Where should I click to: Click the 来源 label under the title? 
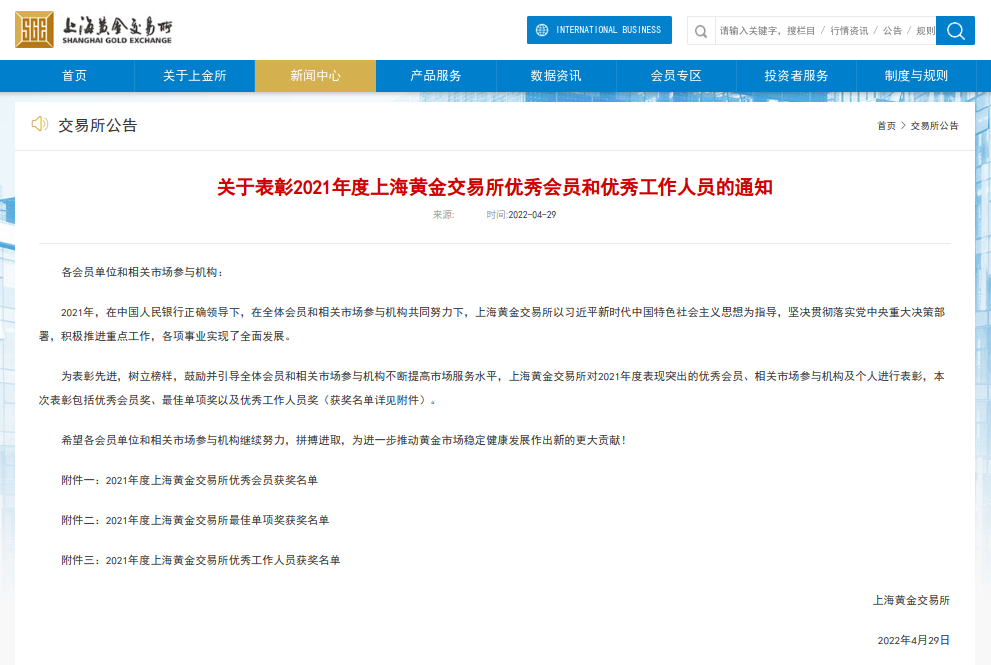tap(444, 215)
